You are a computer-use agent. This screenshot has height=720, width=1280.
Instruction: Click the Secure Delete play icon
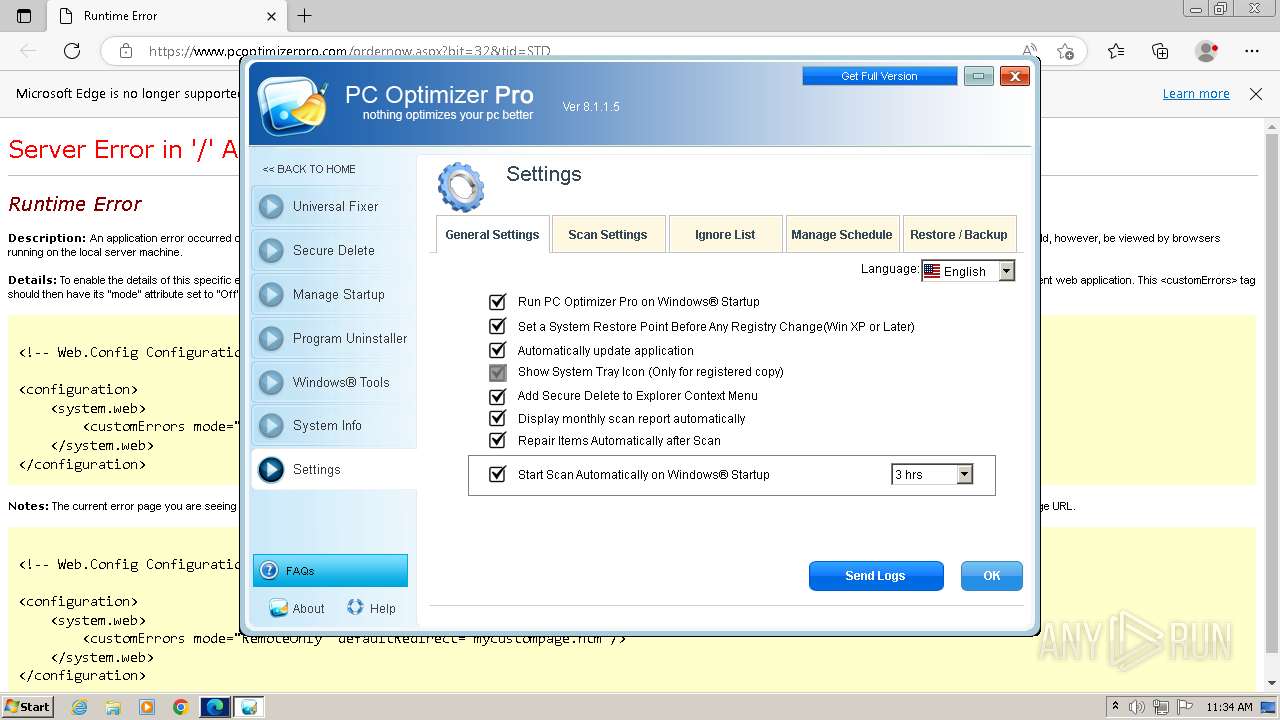[271, 250]
